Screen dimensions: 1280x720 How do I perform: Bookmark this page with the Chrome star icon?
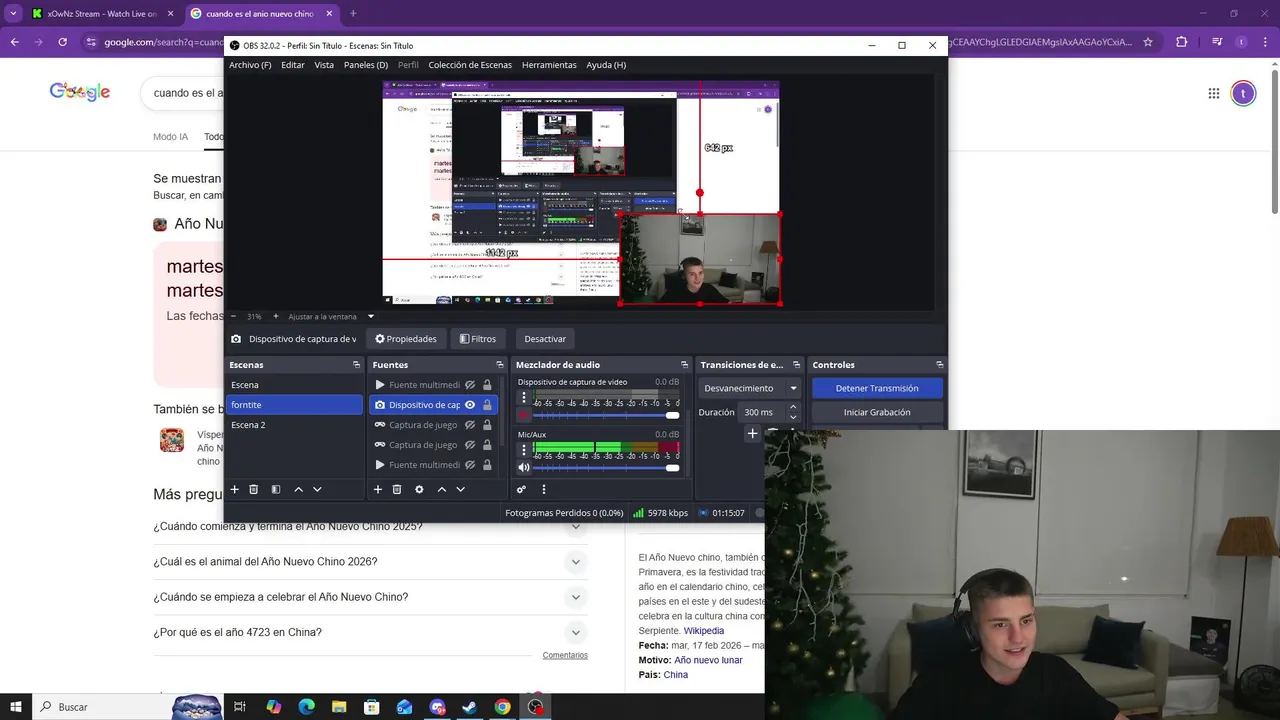(1148, 42)
